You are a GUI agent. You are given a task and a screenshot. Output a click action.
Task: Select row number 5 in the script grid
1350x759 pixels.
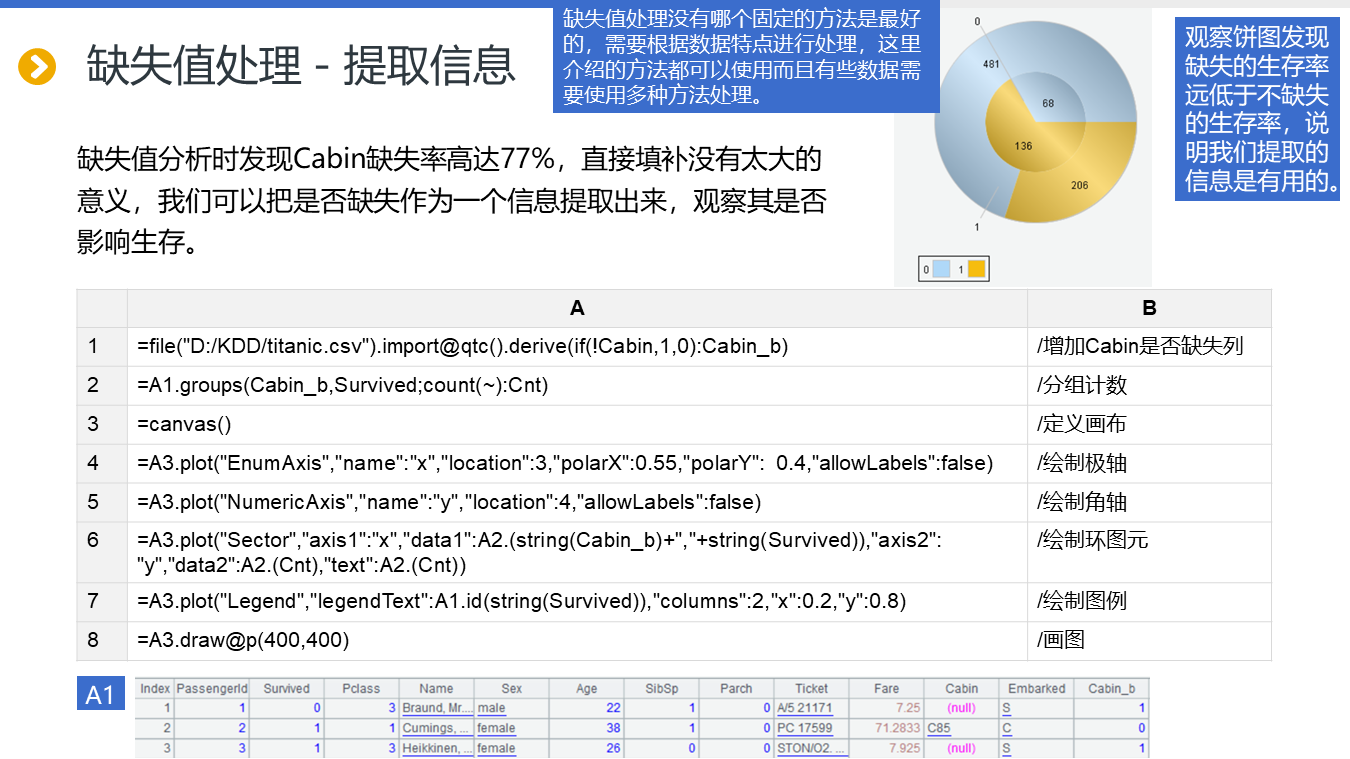click(x=102, y=502)
